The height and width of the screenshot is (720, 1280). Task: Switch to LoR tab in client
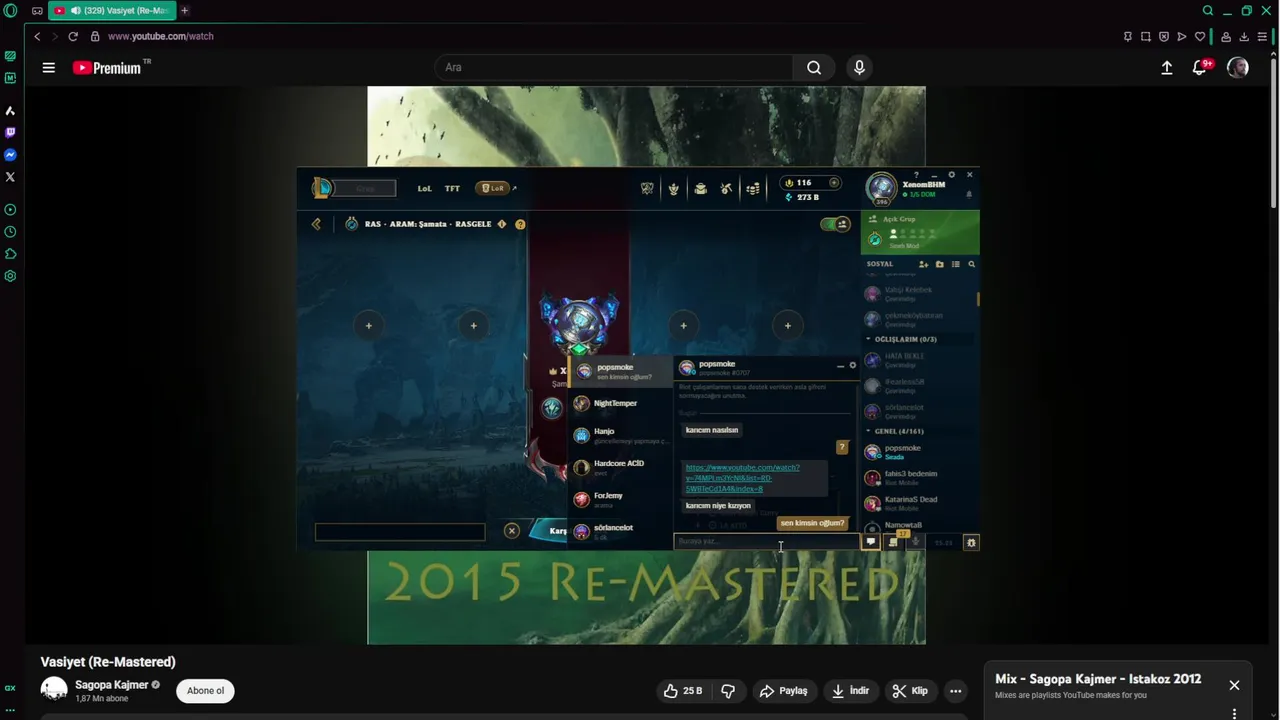493,188
